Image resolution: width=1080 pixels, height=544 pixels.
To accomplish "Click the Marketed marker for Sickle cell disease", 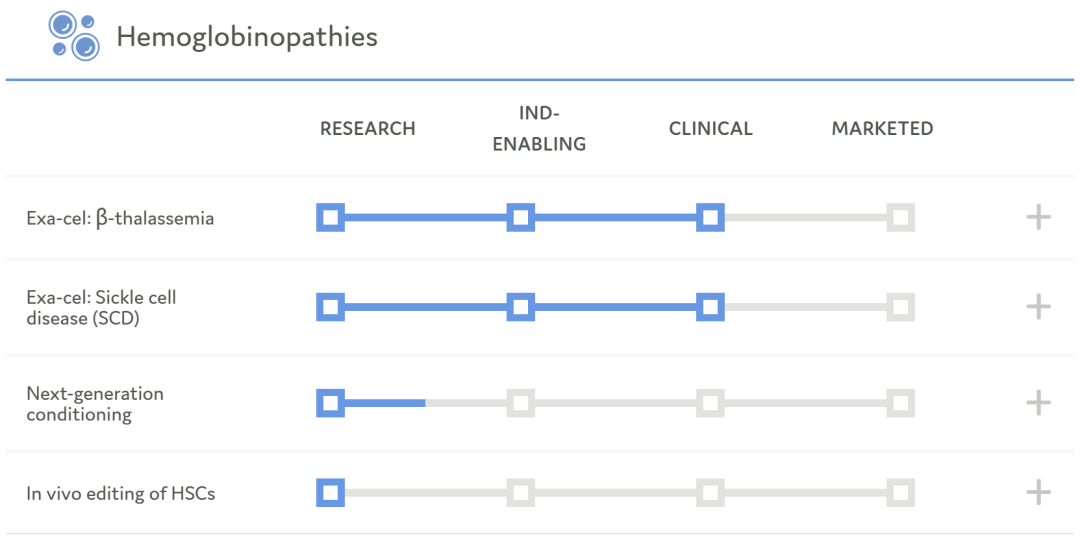I will tap(900, 306).
